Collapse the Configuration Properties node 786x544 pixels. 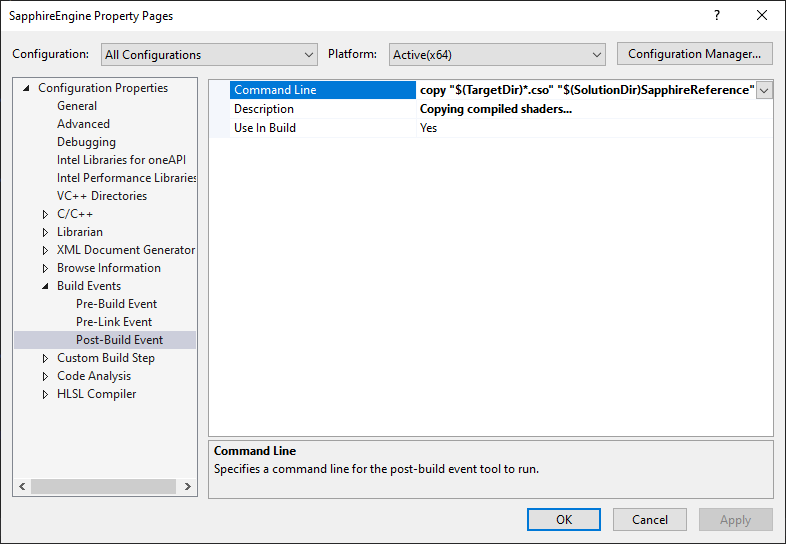click(26, 88)
